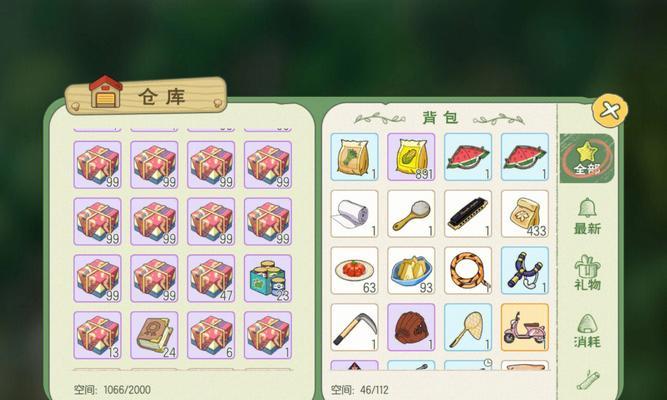Image resolution: width=667 pixels, height=400 pixels.
Task: Choose the sickle tool in backpack
Action: (354, 327)
